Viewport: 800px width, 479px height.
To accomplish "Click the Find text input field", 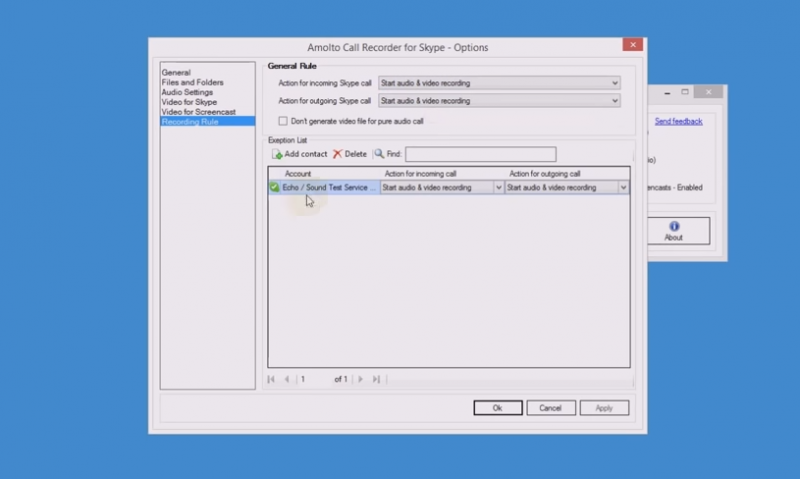I will [480, 154].
